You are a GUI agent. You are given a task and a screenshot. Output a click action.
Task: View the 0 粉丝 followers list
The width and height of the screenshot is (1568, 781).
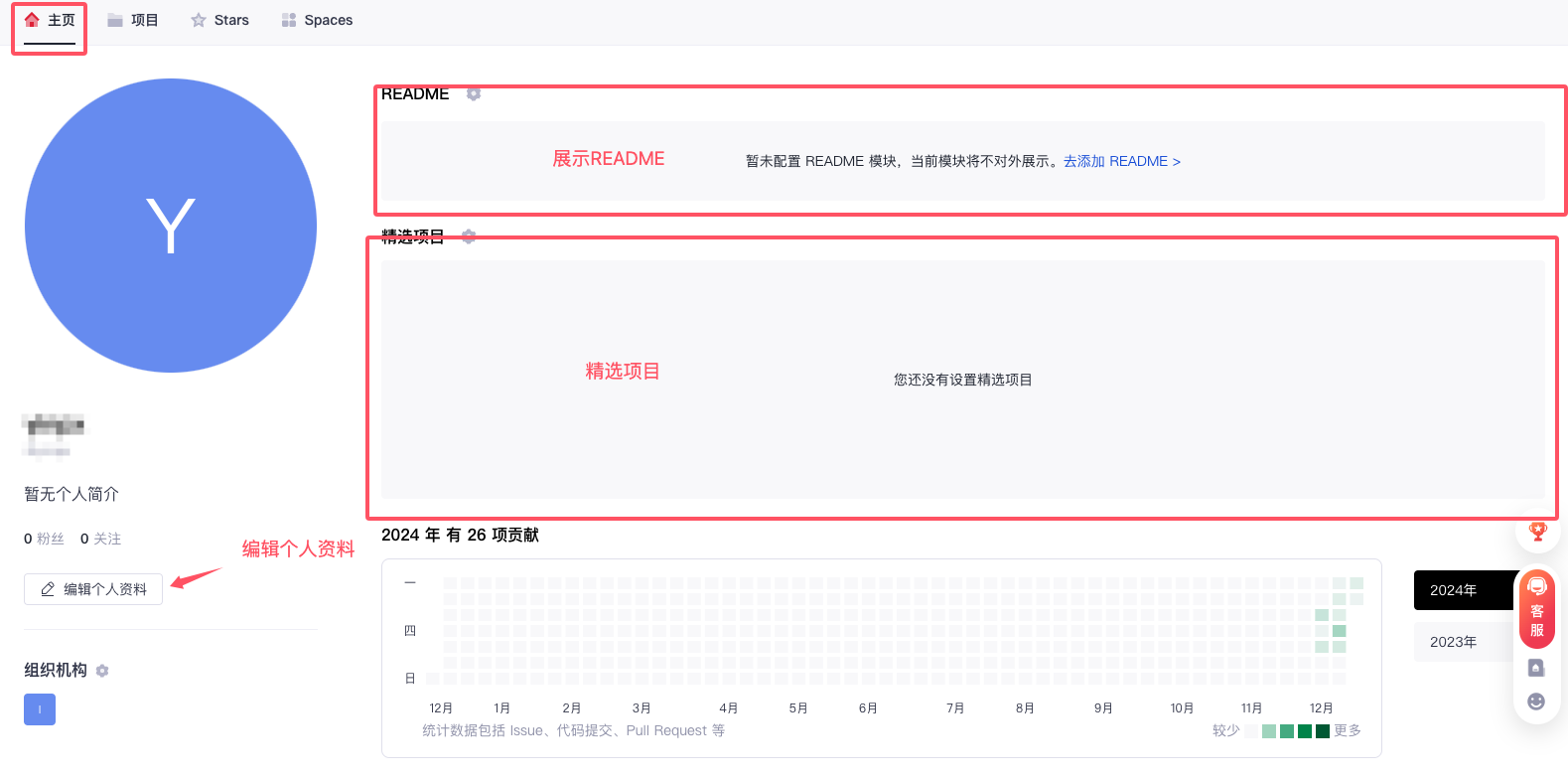click(x=44, y=539)
